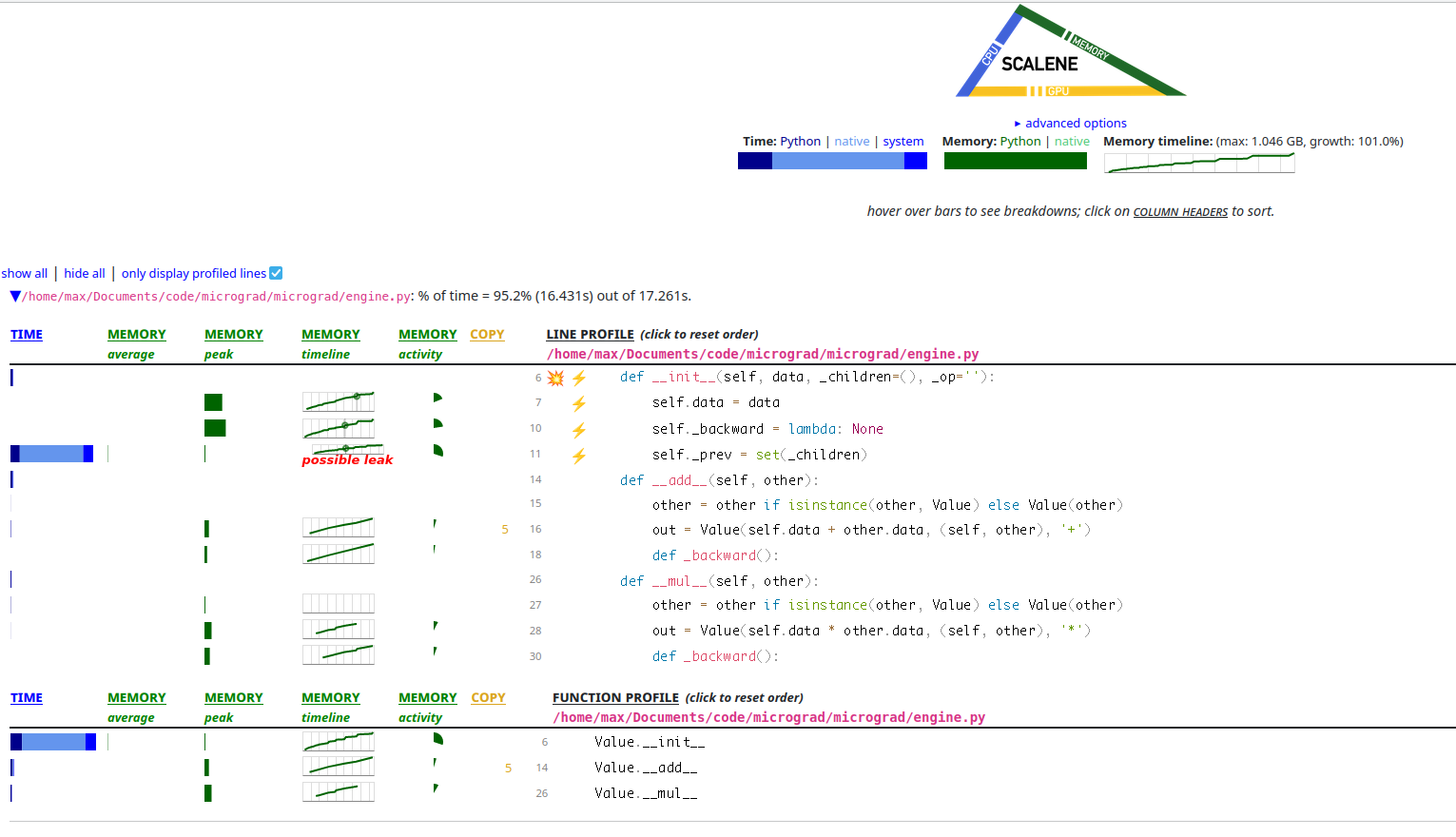Click the time bar for Value.__init__ function
1456x837 pixels.
[x=53, y=742]
